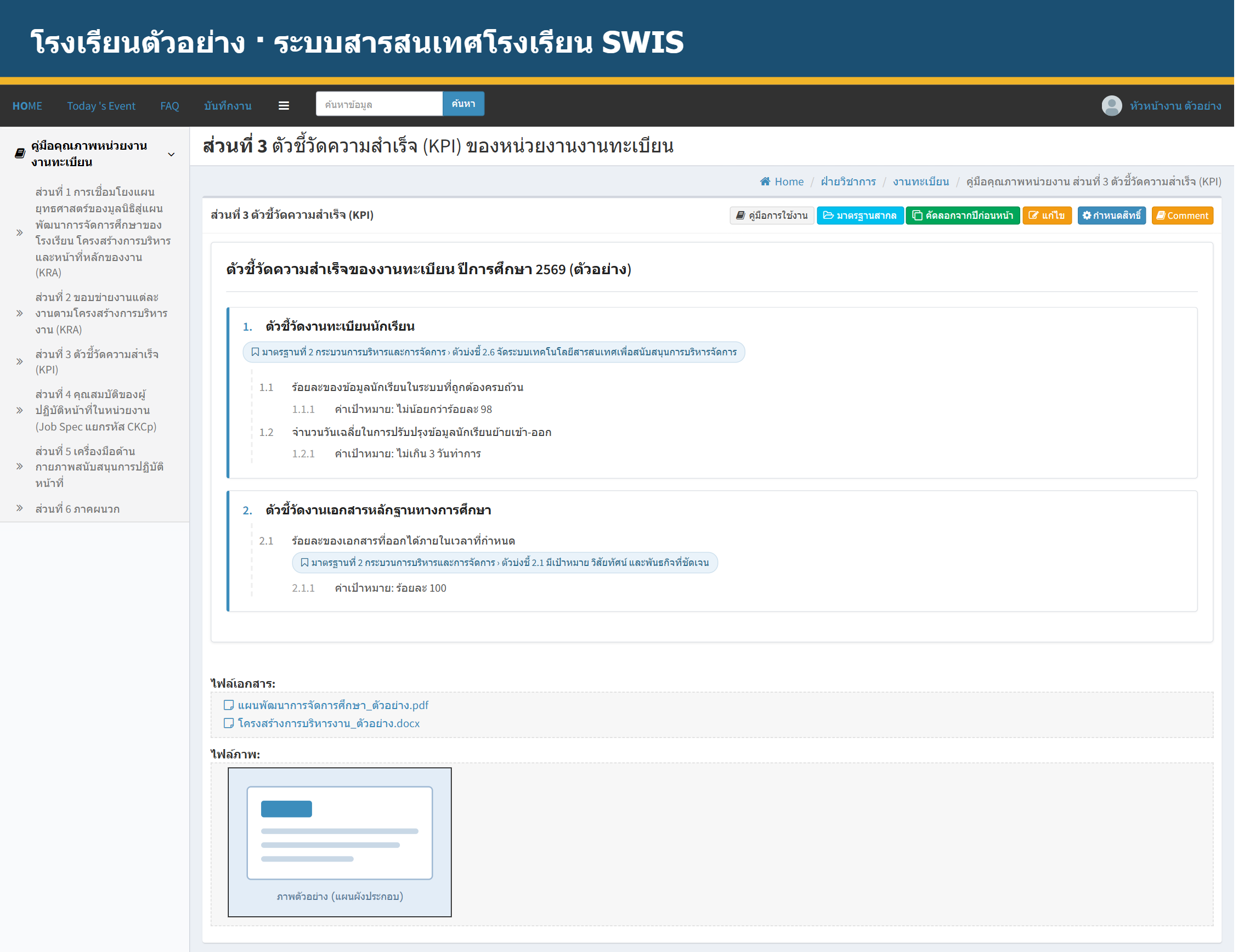
Task: Open sidebar item ส่วนที่ 2 ขอบข่ายงาน
Action: tap(101, 313)
